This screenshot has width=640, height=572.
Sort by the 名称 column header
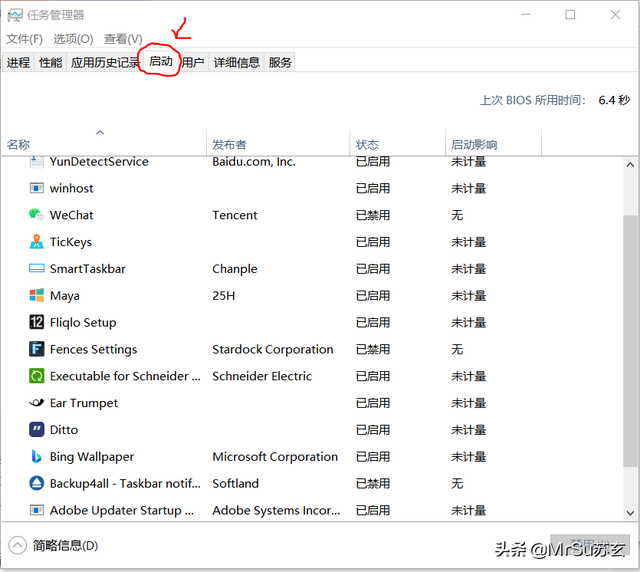[x=104, y=142]
